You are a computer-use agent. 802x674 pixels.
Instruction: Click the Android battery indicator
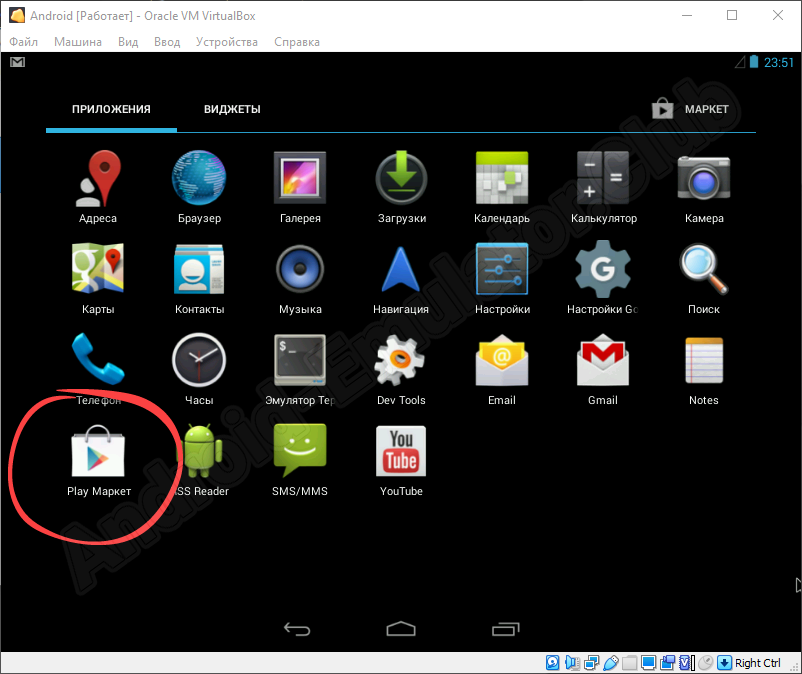(754, 62)
